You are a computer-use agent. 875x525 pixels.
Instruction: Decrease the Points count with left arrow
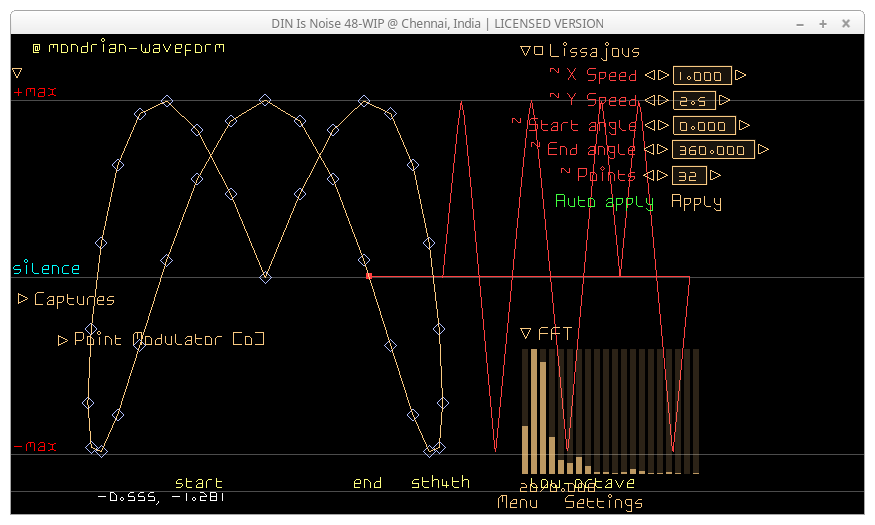click(648, 176)
